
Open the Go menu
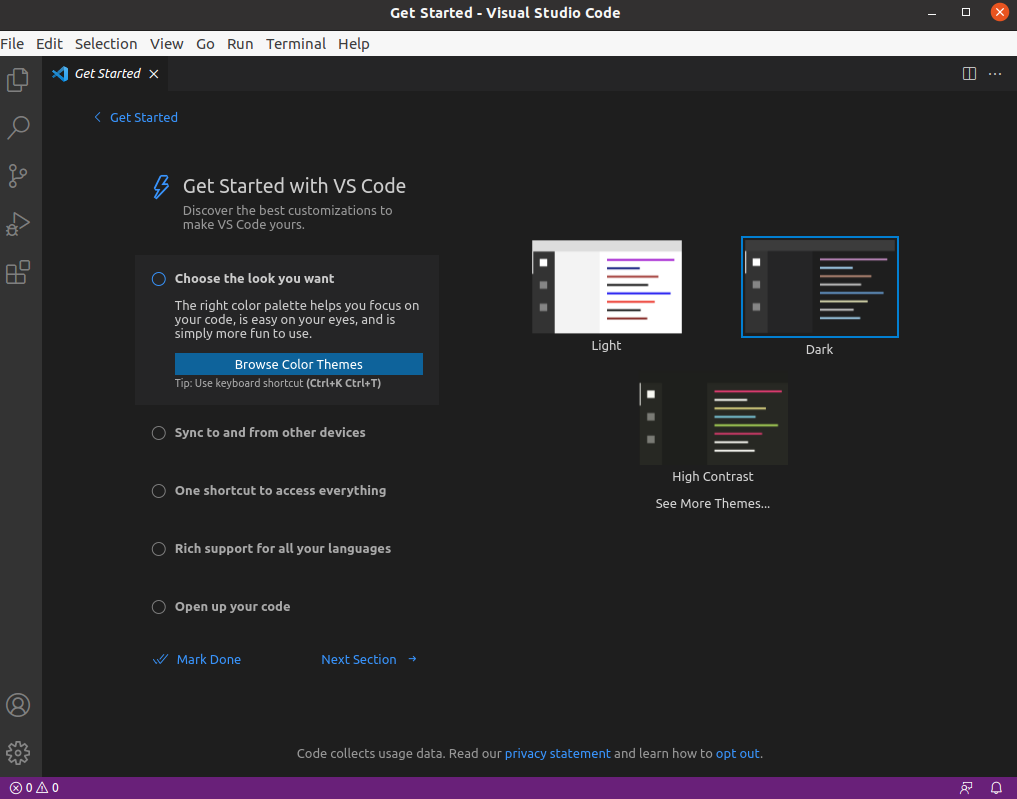click(205, 43)
